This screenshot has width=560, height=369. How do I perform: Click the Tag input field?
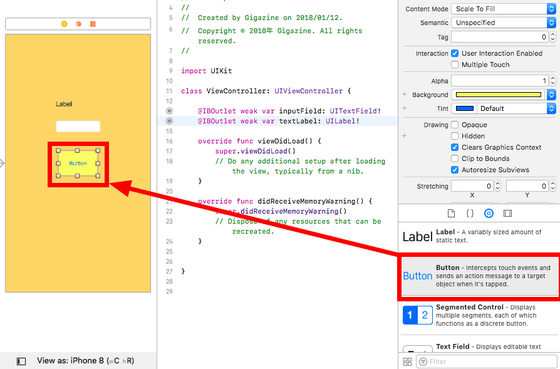point(500,37)
